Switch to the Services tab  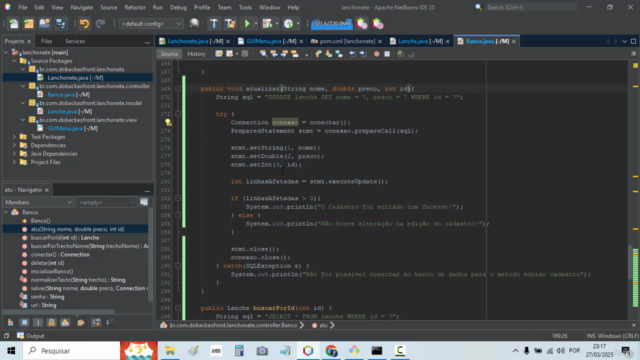pos(75,41)
